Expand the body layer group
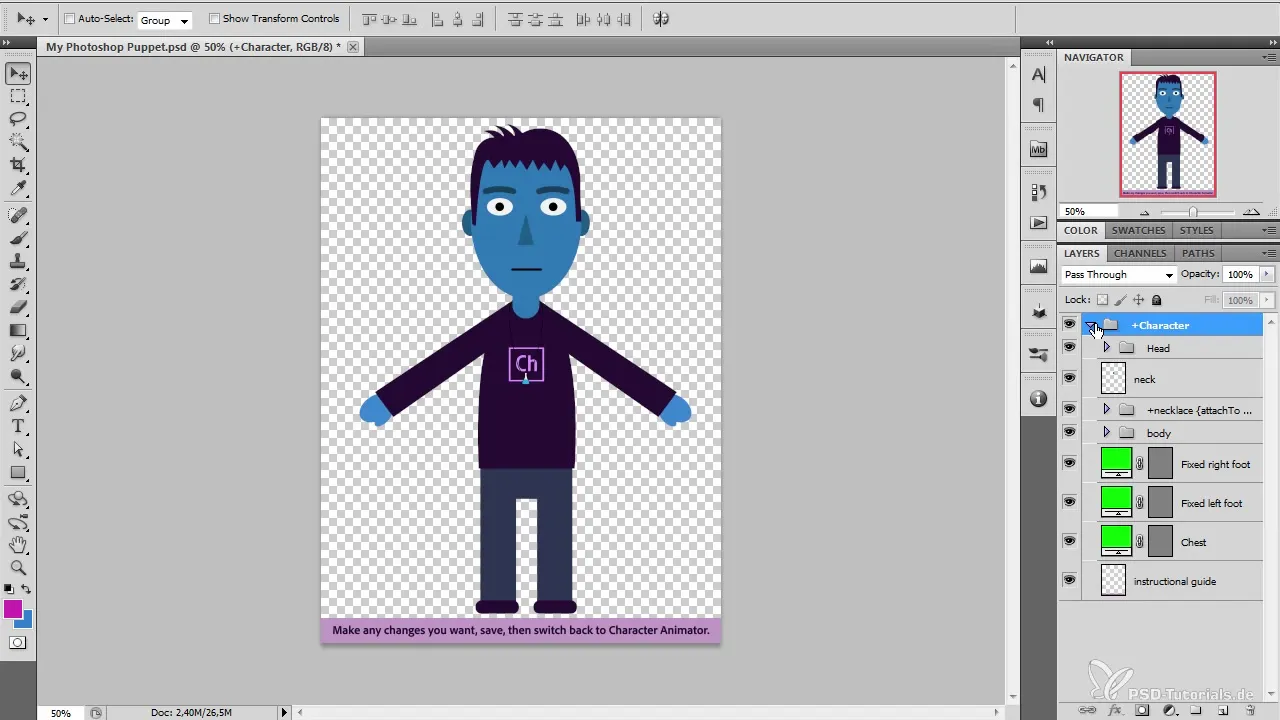The width and height of the screenshot is (1280, 720). [x=1106, y=433]
